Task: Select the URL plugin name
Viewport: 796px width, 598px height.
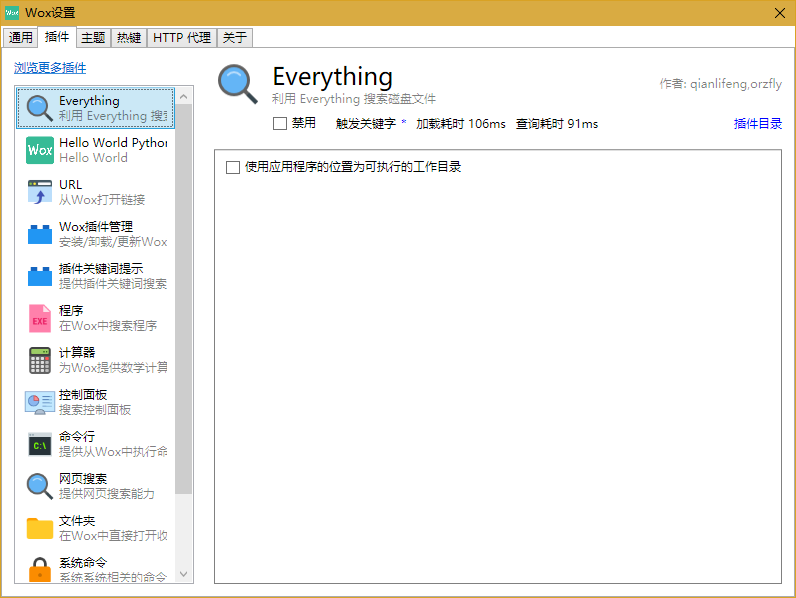Action: tap(71, 185)
